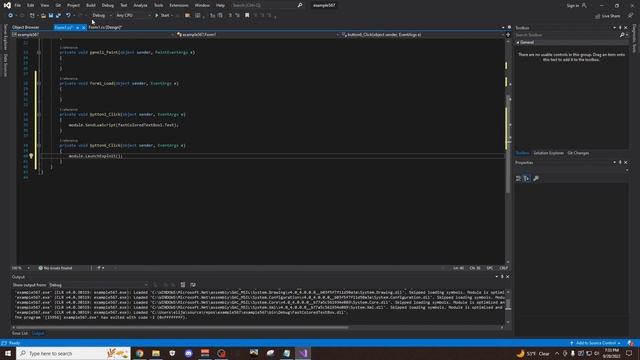The image size is (640, 360).
Task: Open the Edit menu
Action: pos(31,5)
